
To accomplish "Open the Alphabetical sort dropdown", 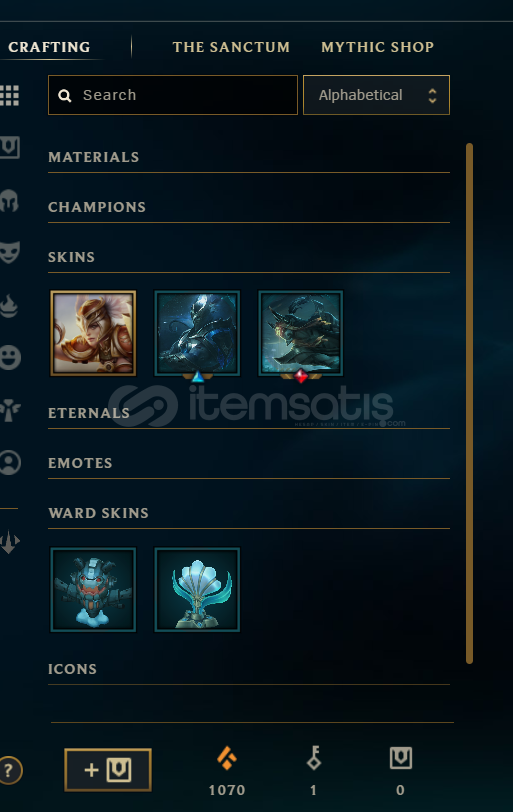I will coord(376,95).
